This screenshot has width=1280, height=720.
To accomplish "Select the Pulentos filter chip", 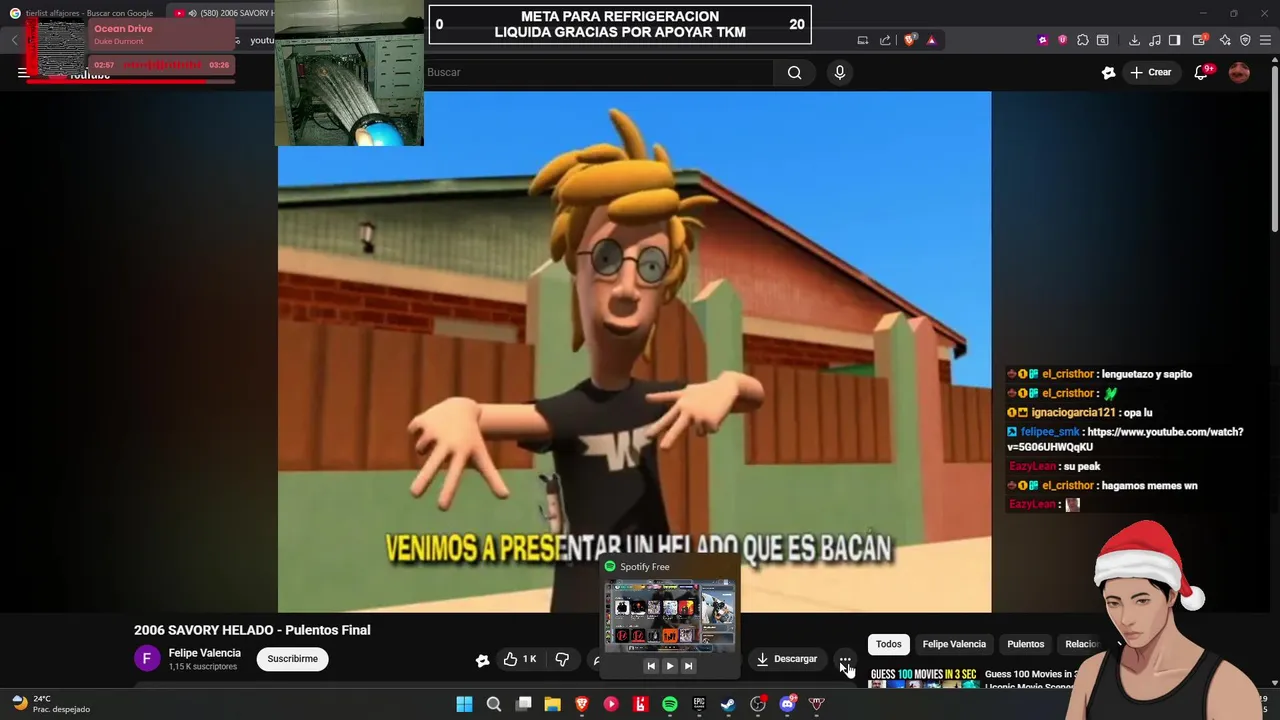I will [1025, 644].
